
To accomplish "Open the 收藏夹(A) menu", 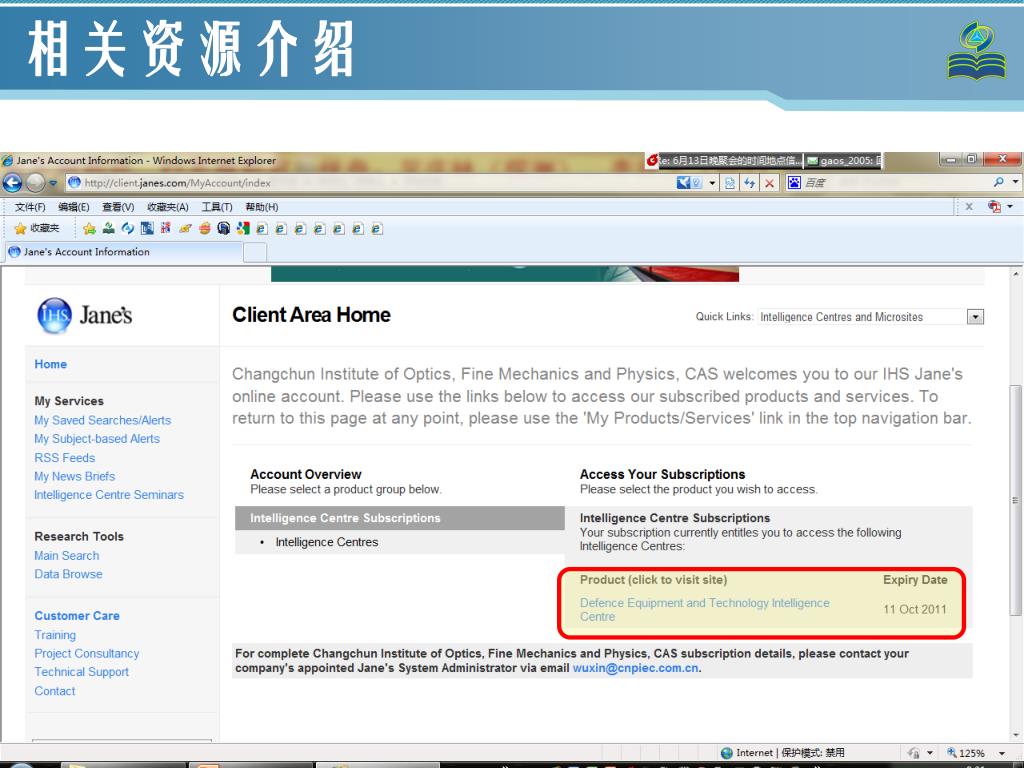I will [168, 207].
